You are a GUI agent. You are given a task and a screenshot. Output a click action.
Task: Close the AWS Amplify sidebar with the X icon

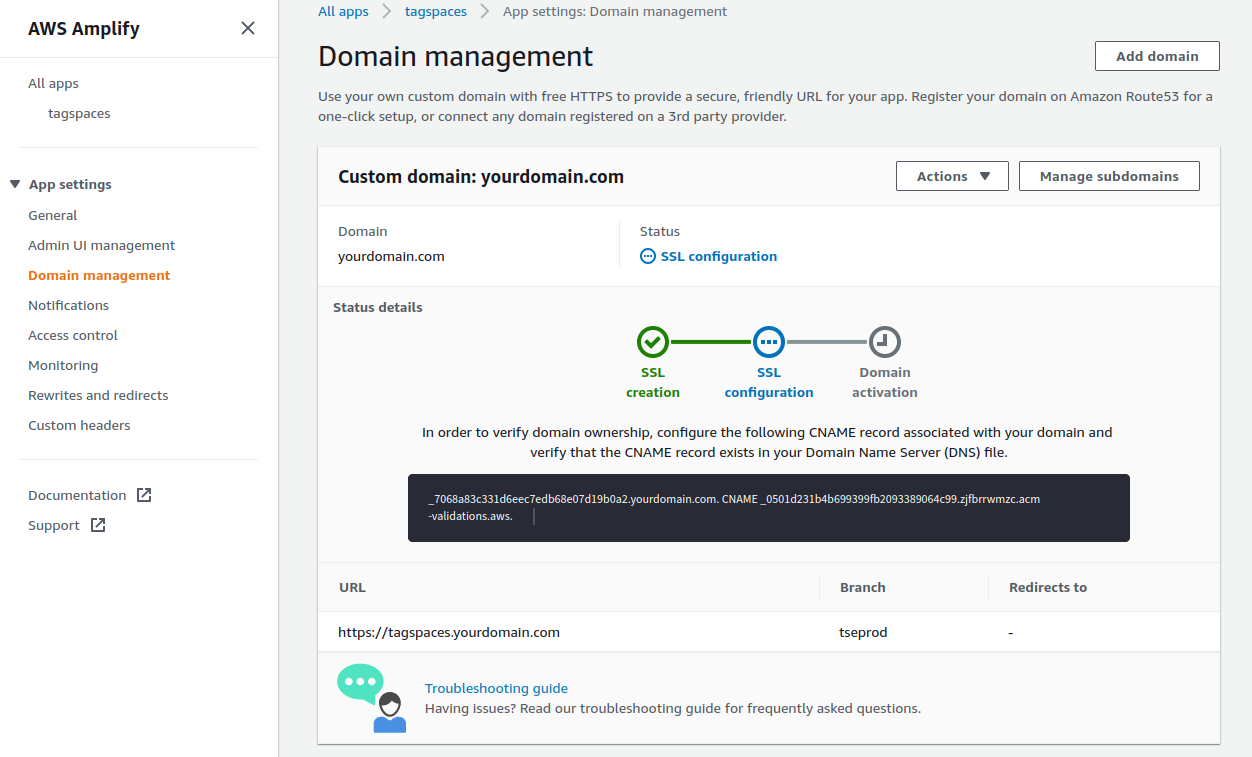tap(247, 28)
